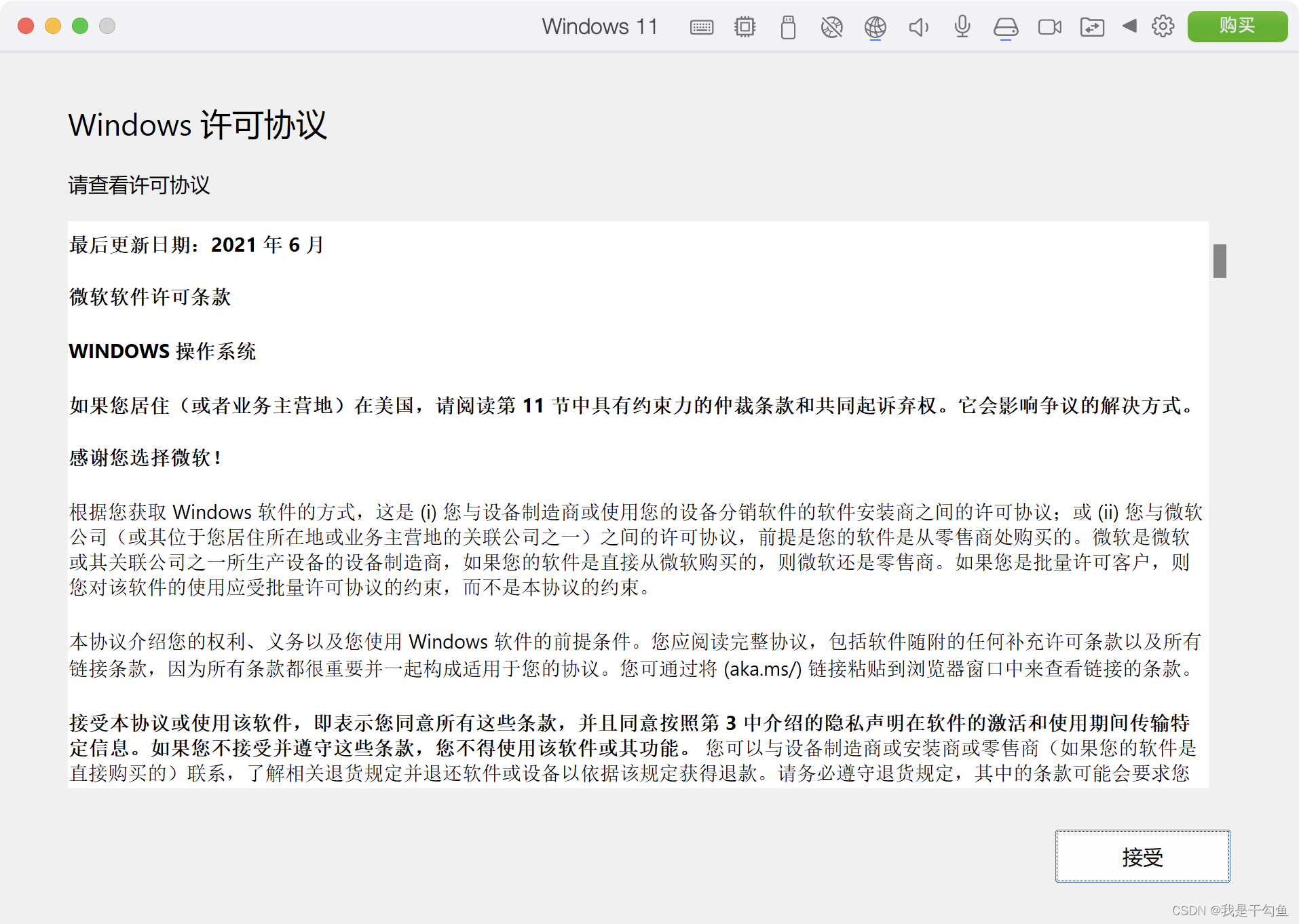Click the '感谢您选择微软！' line

[x=146, y=458]
